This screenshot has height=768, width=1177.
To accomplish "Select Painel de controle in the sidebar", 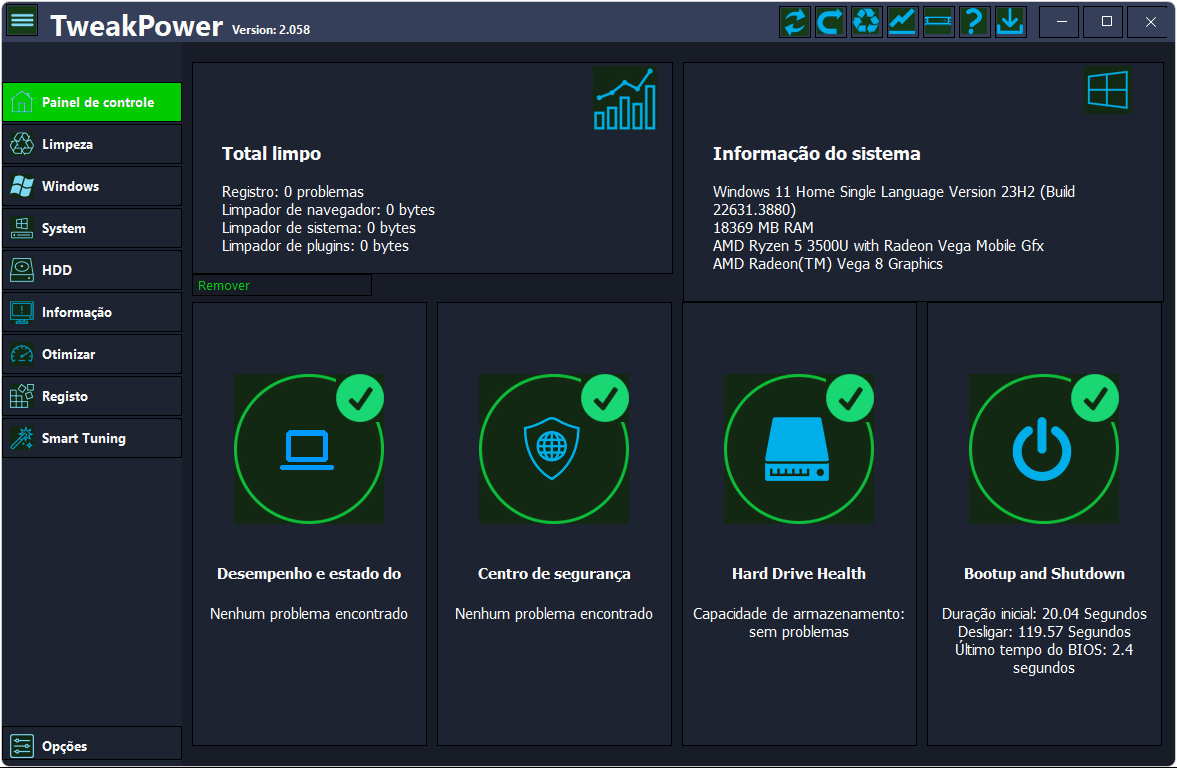I will 92,102.
